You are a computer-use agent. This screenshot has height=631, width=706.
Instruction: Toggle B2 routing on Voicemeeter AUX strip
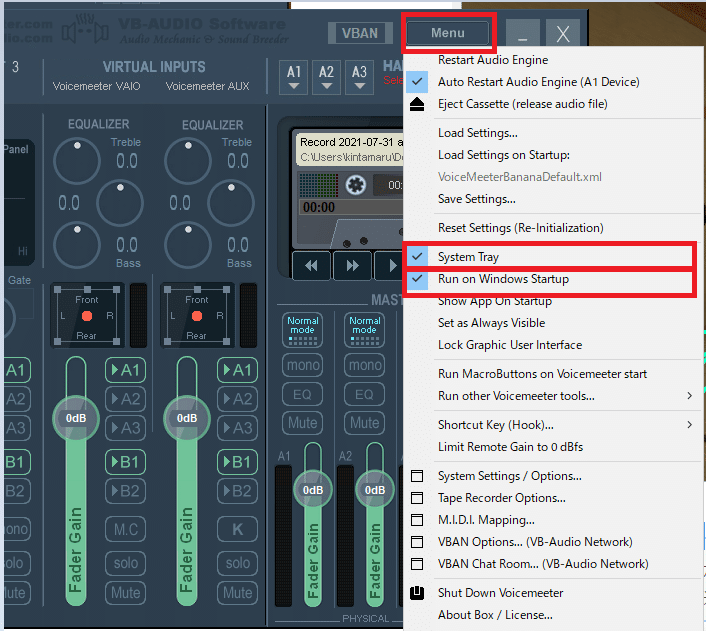pyautogui.click(x=237, y=491)
